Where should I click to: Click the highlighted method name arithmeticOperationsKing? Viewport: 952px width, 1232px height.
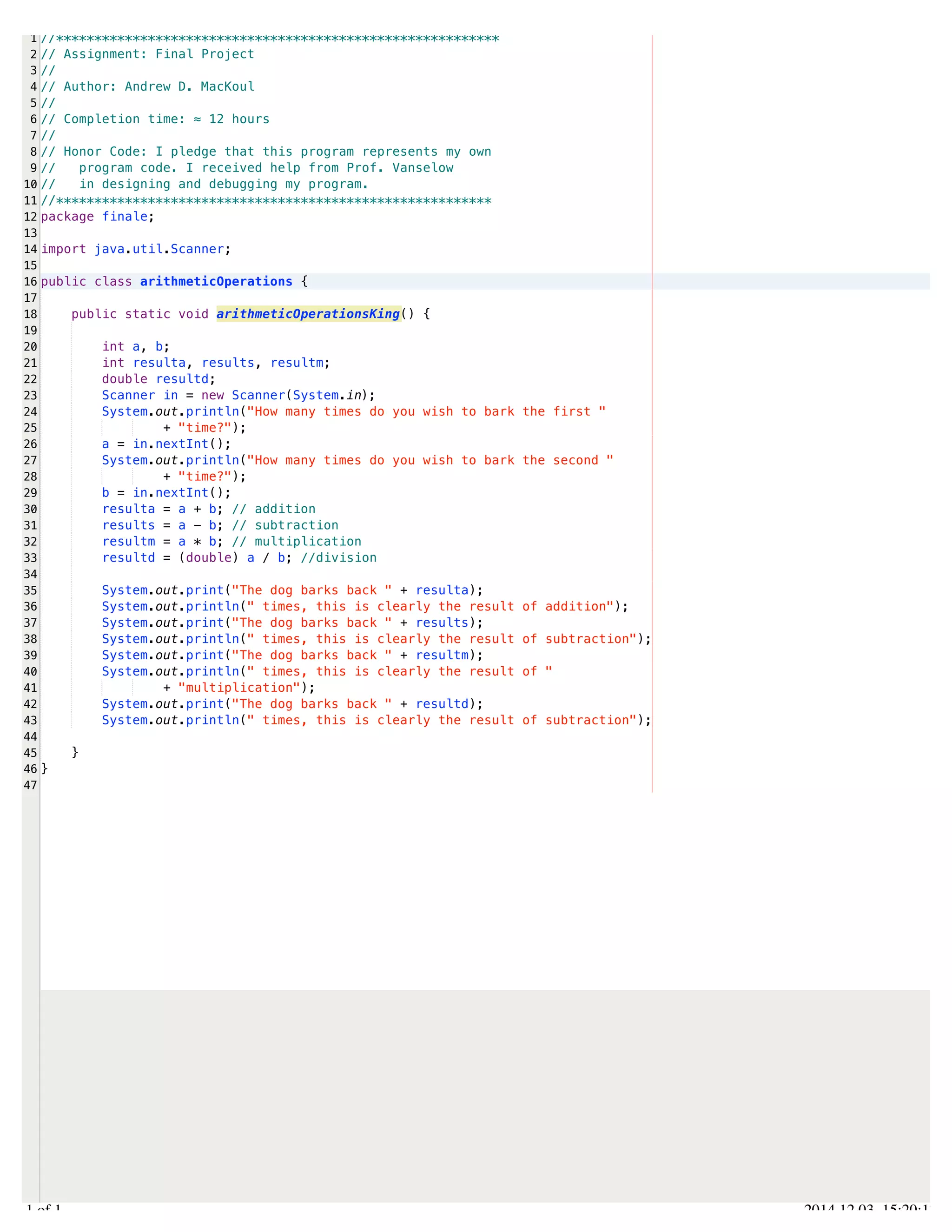click(x=308, y=314)
